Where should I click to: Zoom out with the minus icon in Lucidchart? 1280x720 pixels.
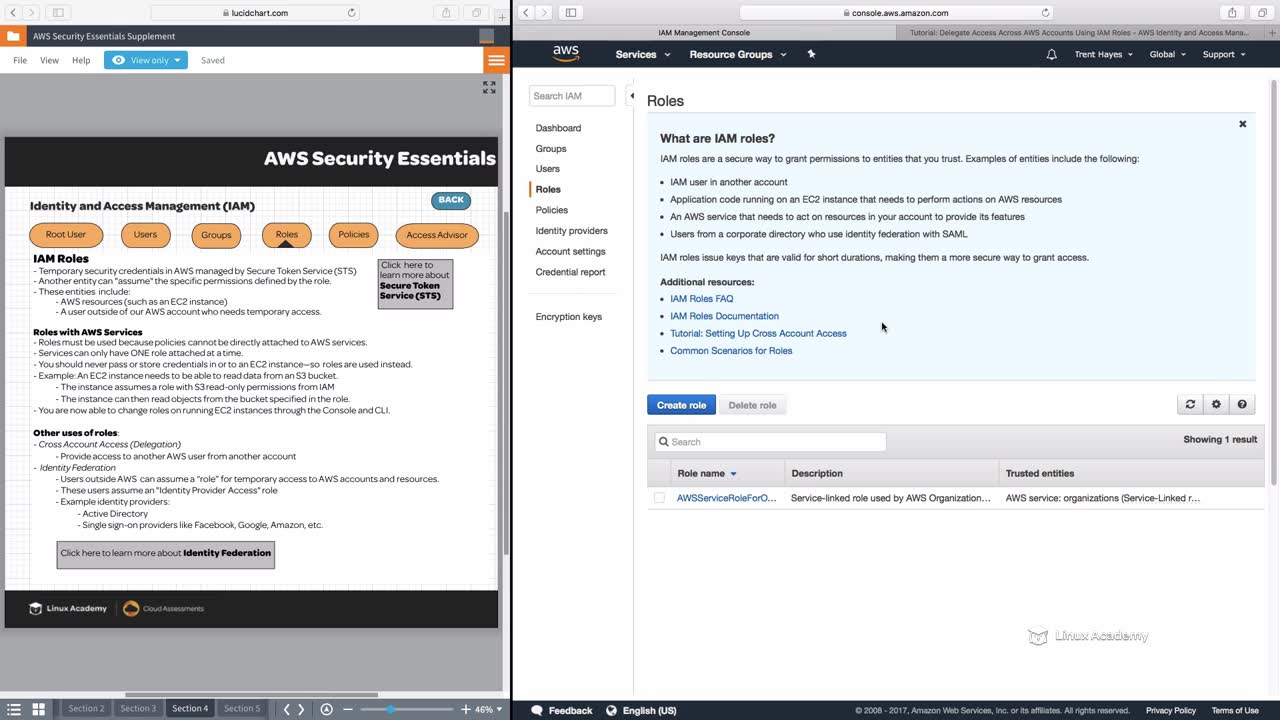(x=348, y=709)
